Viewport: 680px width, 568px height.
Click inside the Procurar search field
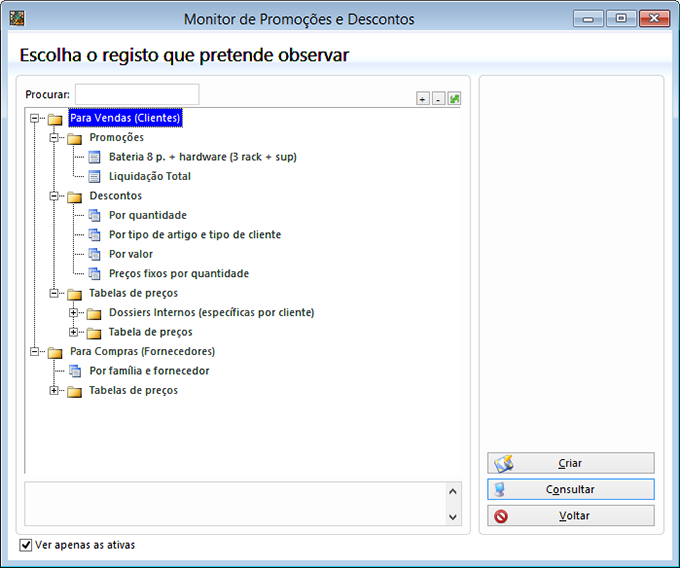(x=137, y=95)
